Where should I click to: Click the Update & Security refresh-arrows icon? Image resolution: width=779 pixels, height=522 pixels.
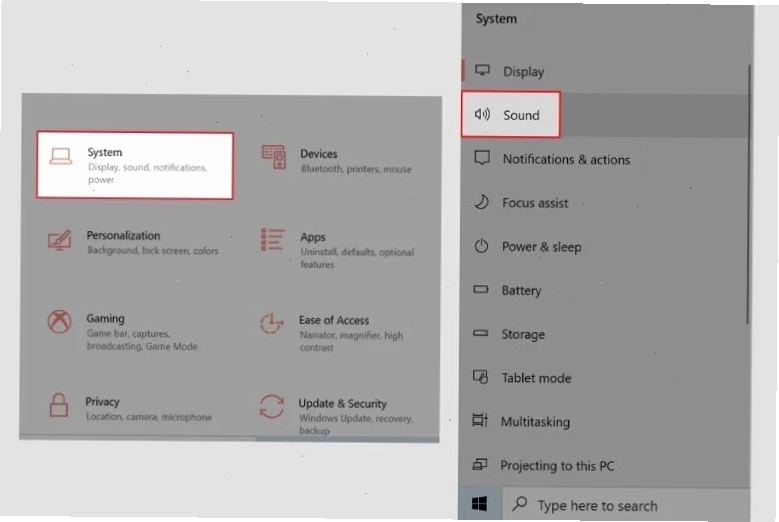tap(272, 406)
